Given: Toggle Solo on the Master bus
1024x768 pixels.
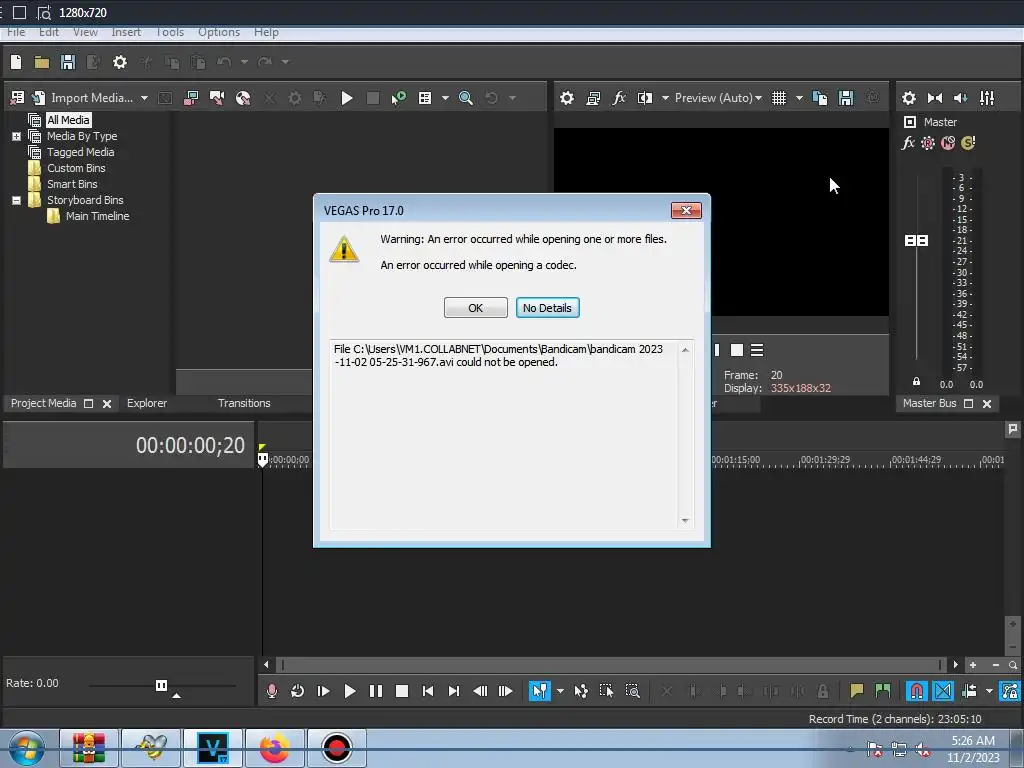Looking at the screenshot, I should point(968,142).
